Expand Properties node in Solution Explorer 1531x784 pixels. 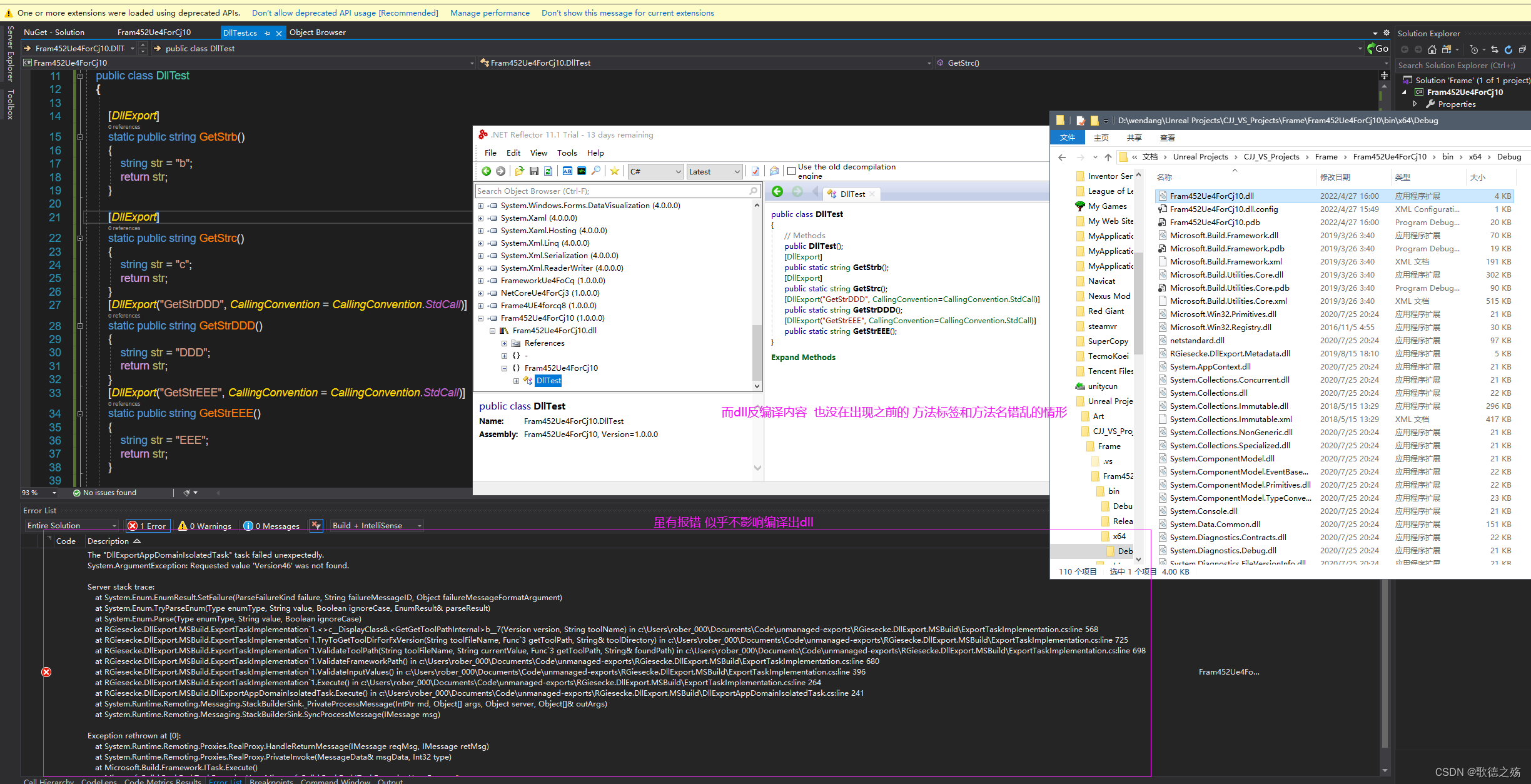(x=1415, y=104)
